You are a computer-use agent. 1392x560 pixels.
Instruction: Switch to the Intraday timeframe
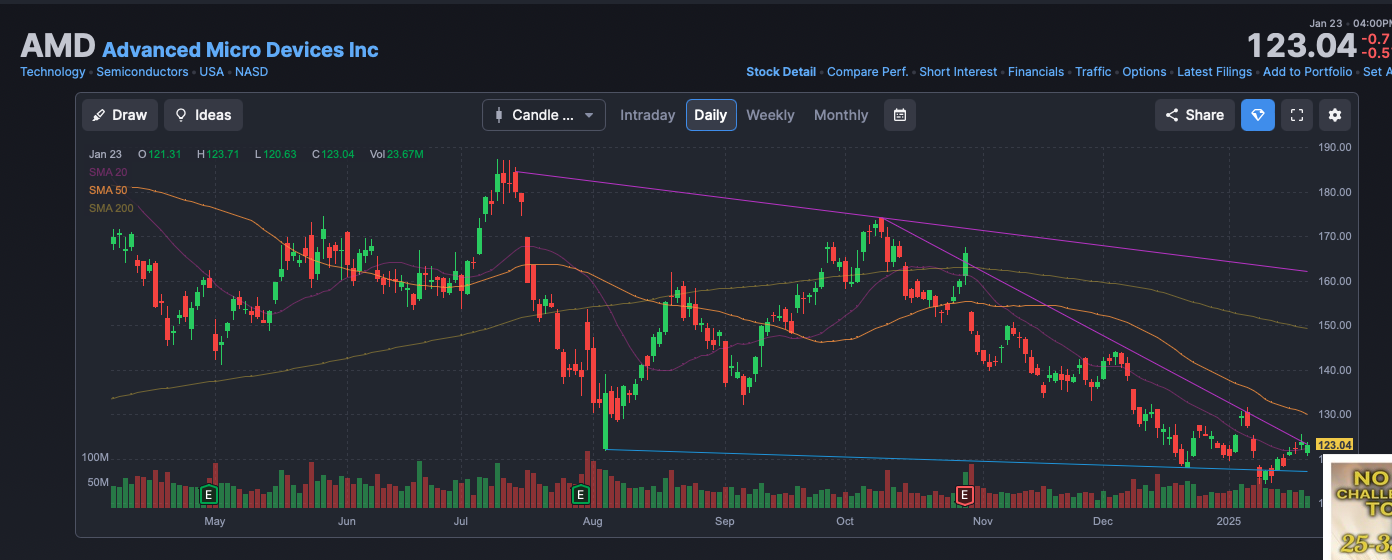[647, 115]
